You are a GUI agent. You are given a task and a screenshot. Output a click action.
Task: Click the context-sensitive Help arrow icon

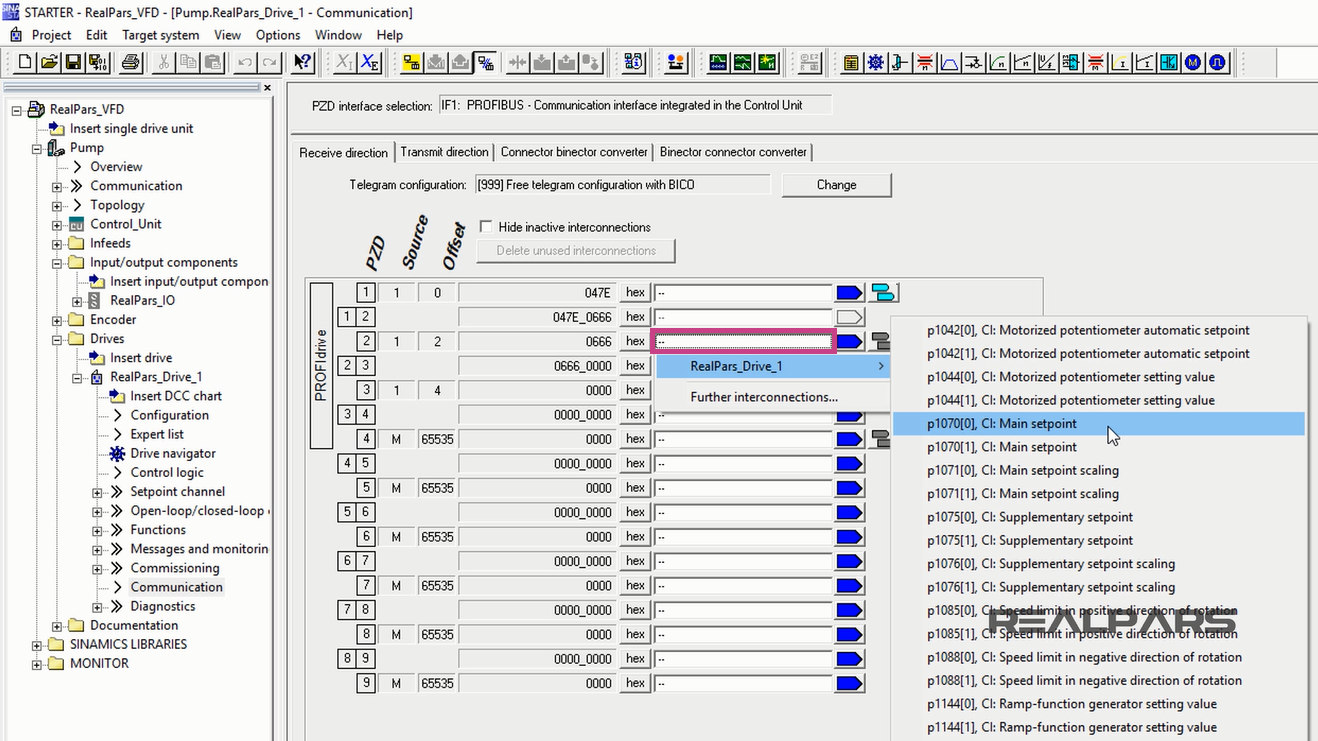(302, 62)
